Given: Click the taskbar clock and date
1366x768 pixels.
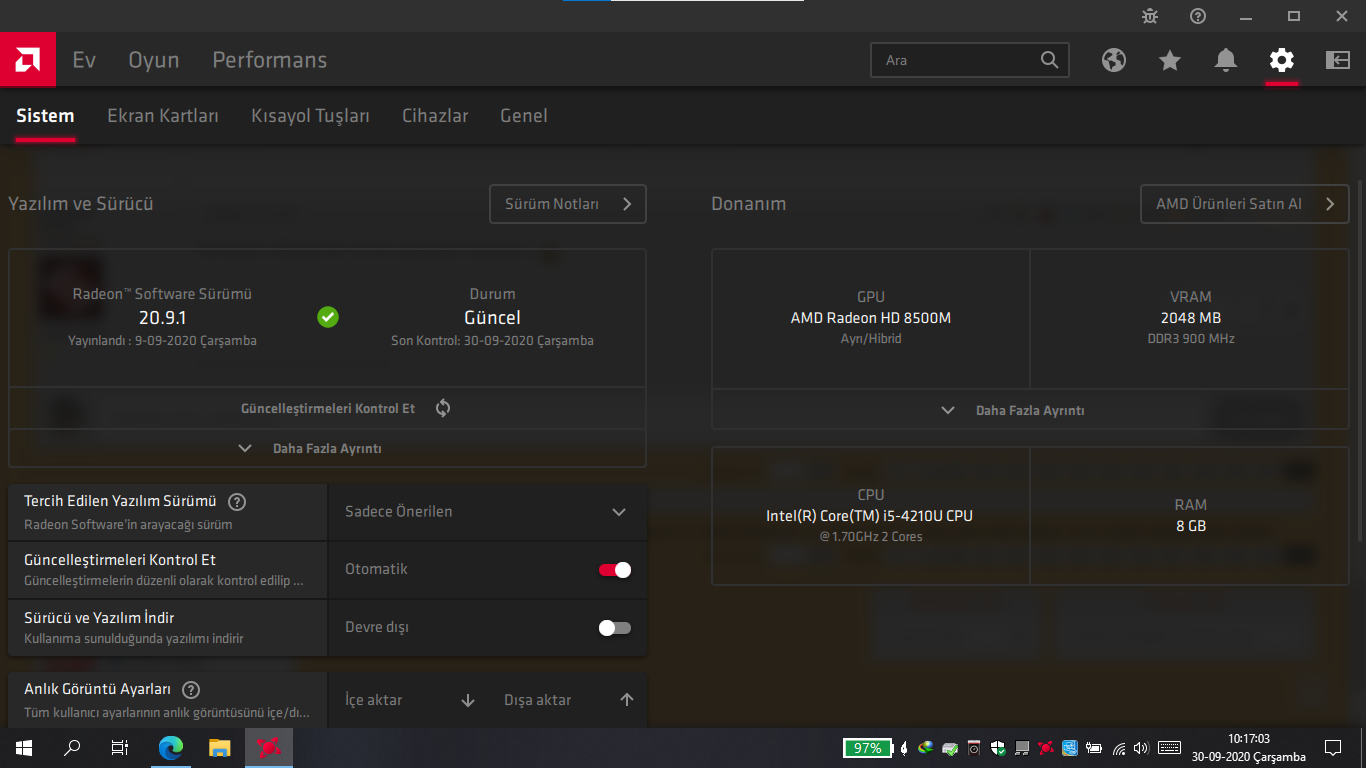Looking at the screenshot, I should click(x=1249, y=748).
